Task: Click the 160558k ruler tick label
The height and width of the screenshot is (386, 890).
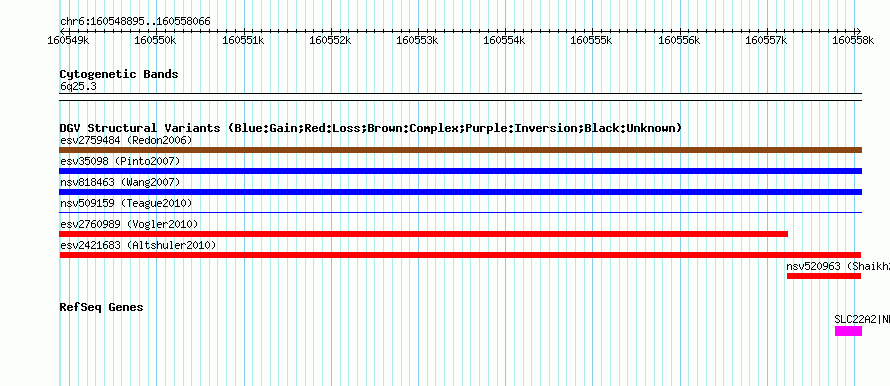Action: click(x=853, y=41)
